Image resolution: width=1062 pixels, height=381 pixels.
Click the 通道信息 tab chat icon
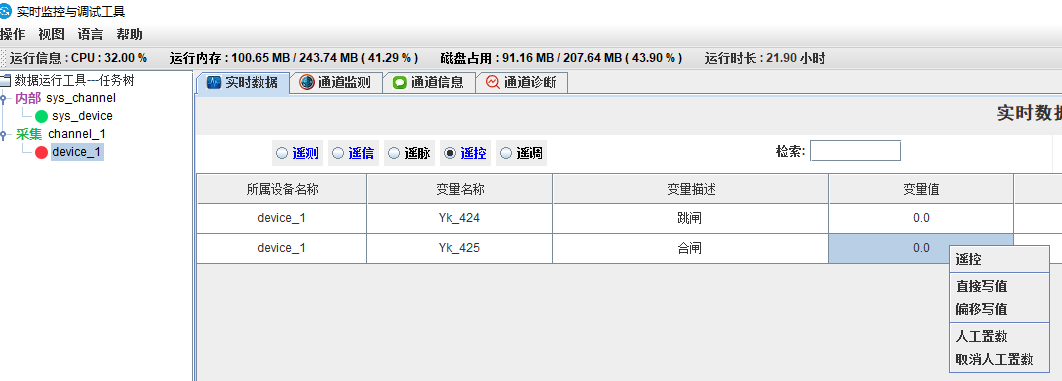pos(400,83)
